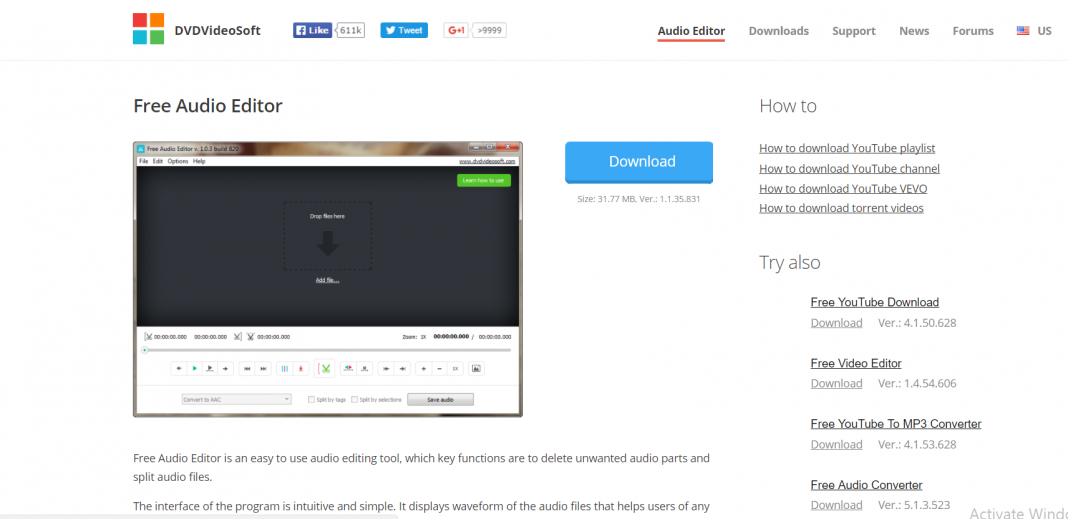Open the Free Audio Converter link

tap(866, 486)
